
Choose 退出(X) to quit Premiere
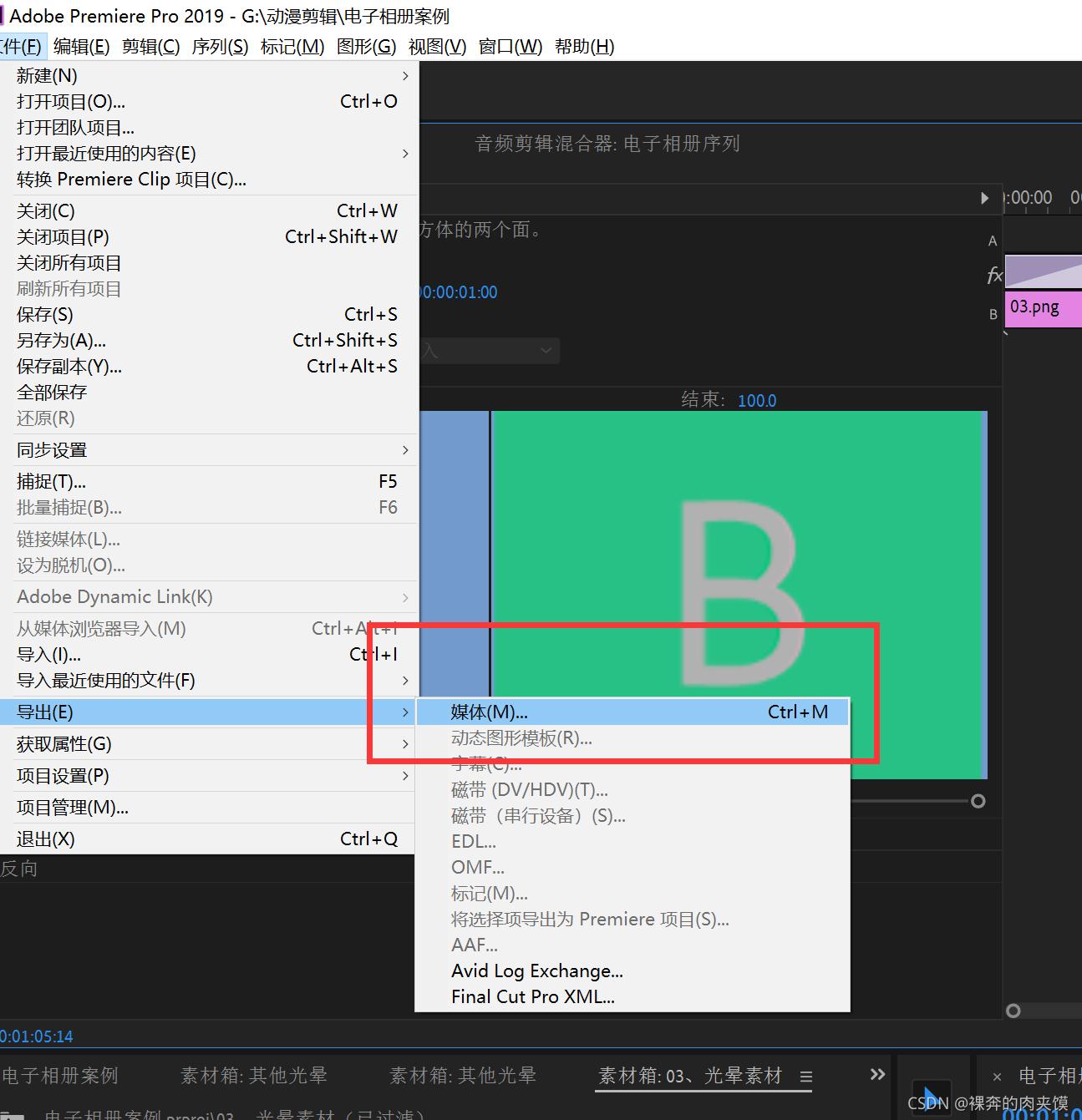coord(208,839)
